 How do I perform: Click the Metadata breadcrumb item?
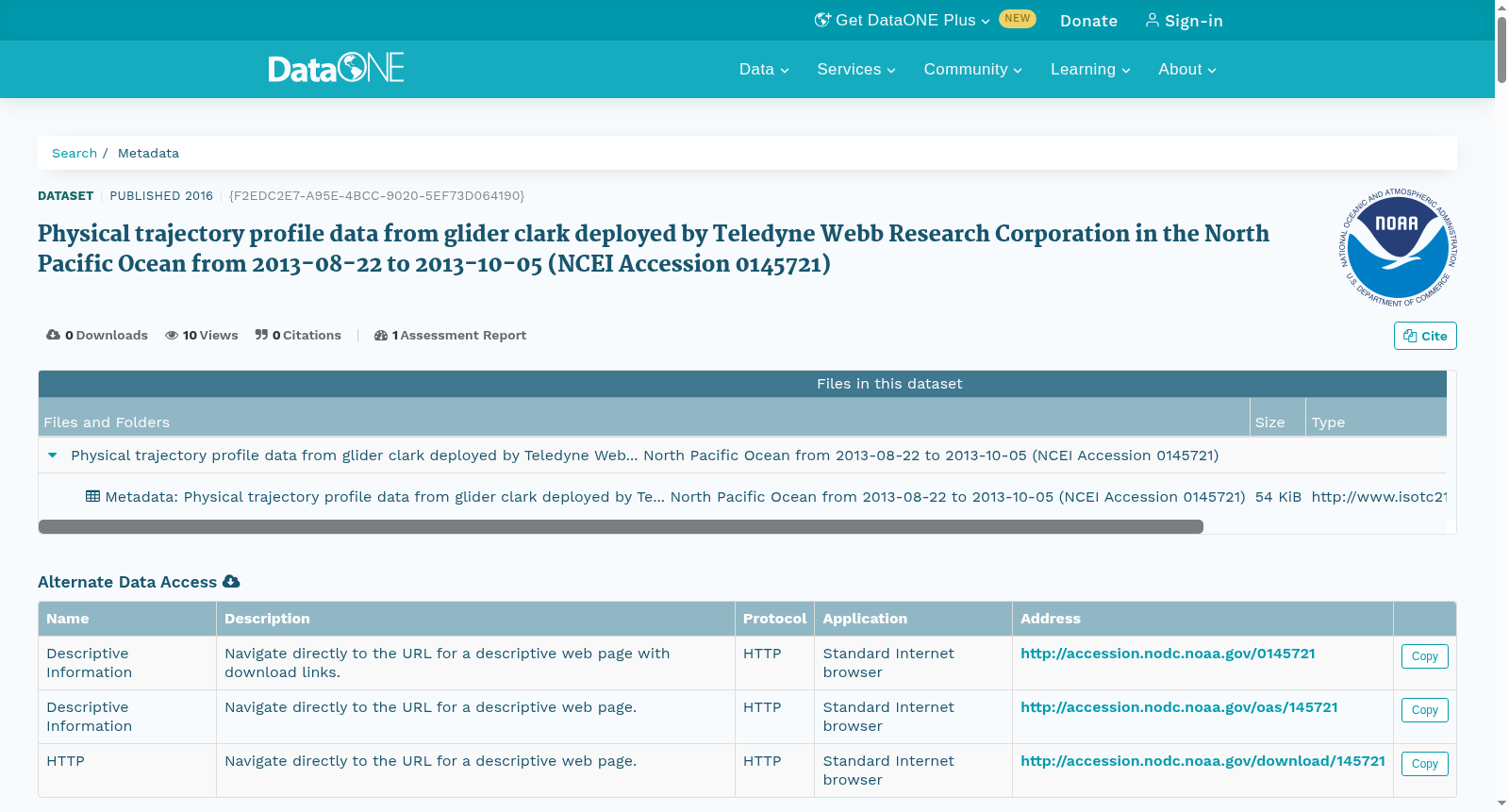click(x=148, y=153)
